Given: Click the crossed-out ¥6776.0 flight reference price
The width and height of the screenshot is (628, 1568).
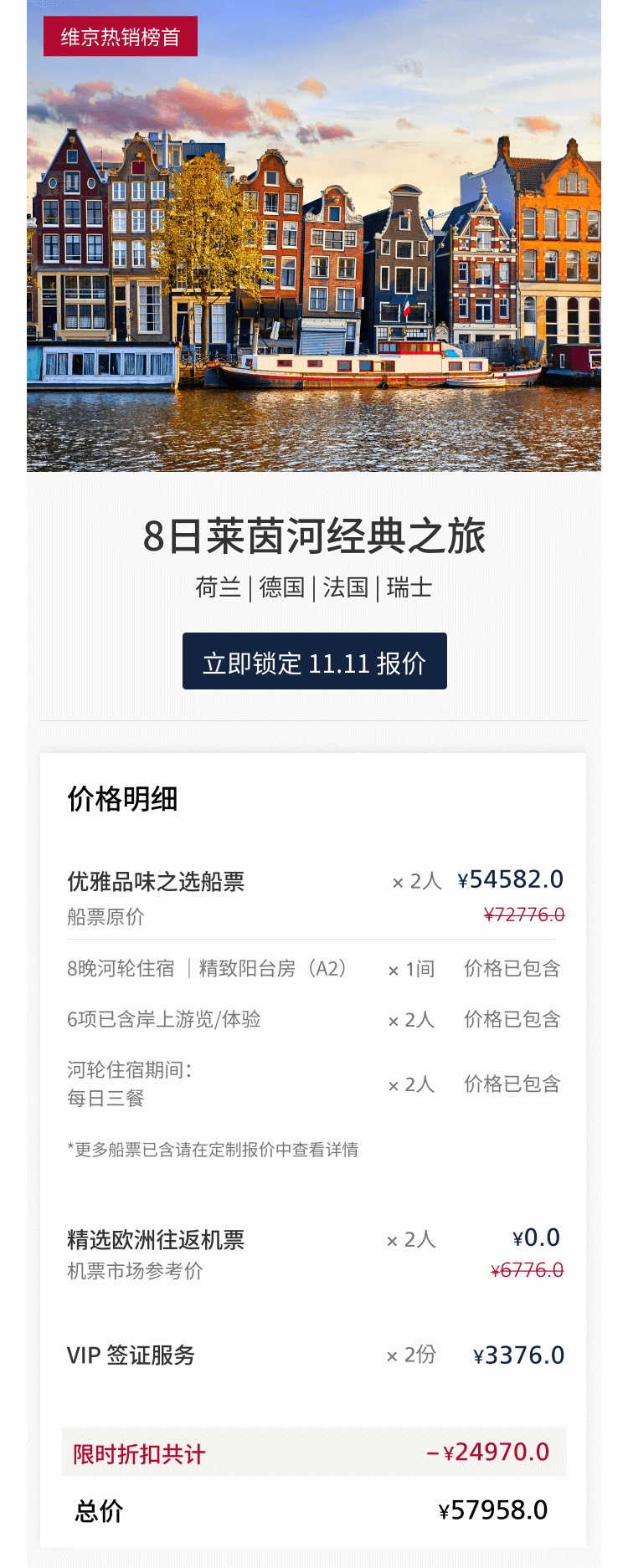Looking at the screenshot, I should coord(528,1270).
